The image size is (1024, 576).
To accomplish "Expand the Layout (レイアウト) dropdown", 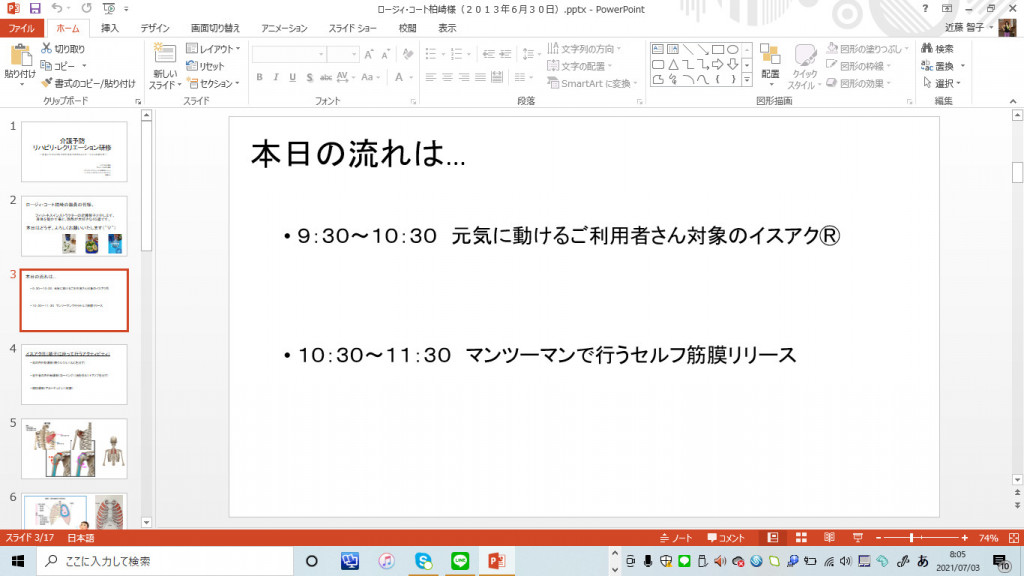I will click(214, 48).
